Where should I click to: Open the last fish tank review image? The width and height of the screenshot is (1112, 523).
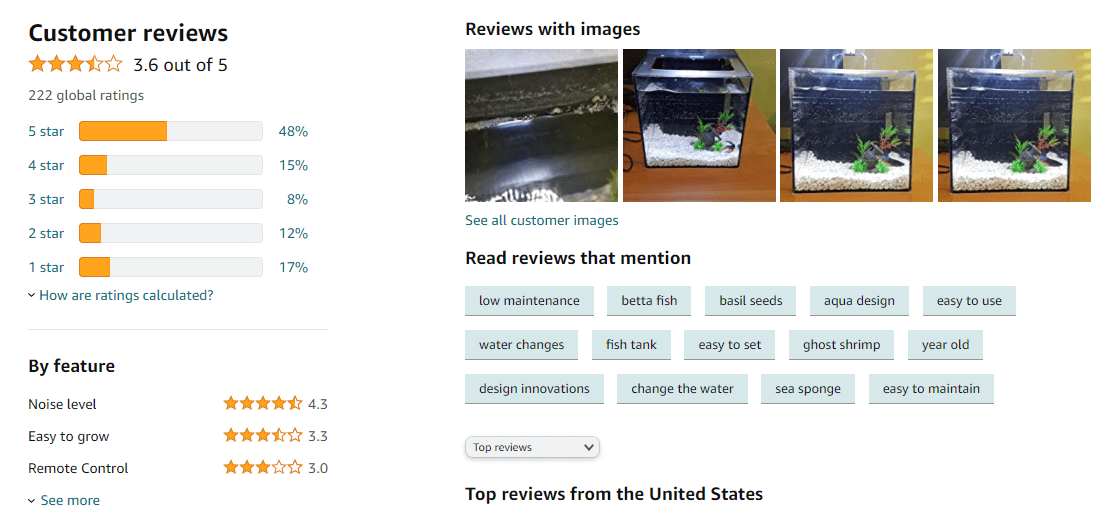1014,126
